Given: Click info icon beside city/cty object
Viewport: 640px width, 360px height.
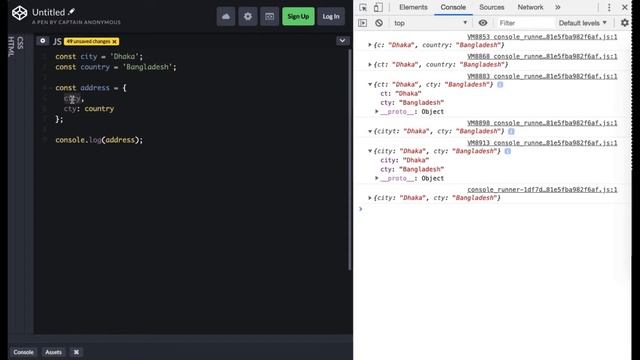Looking at the screenshot, I should click(x=507, y=151).
